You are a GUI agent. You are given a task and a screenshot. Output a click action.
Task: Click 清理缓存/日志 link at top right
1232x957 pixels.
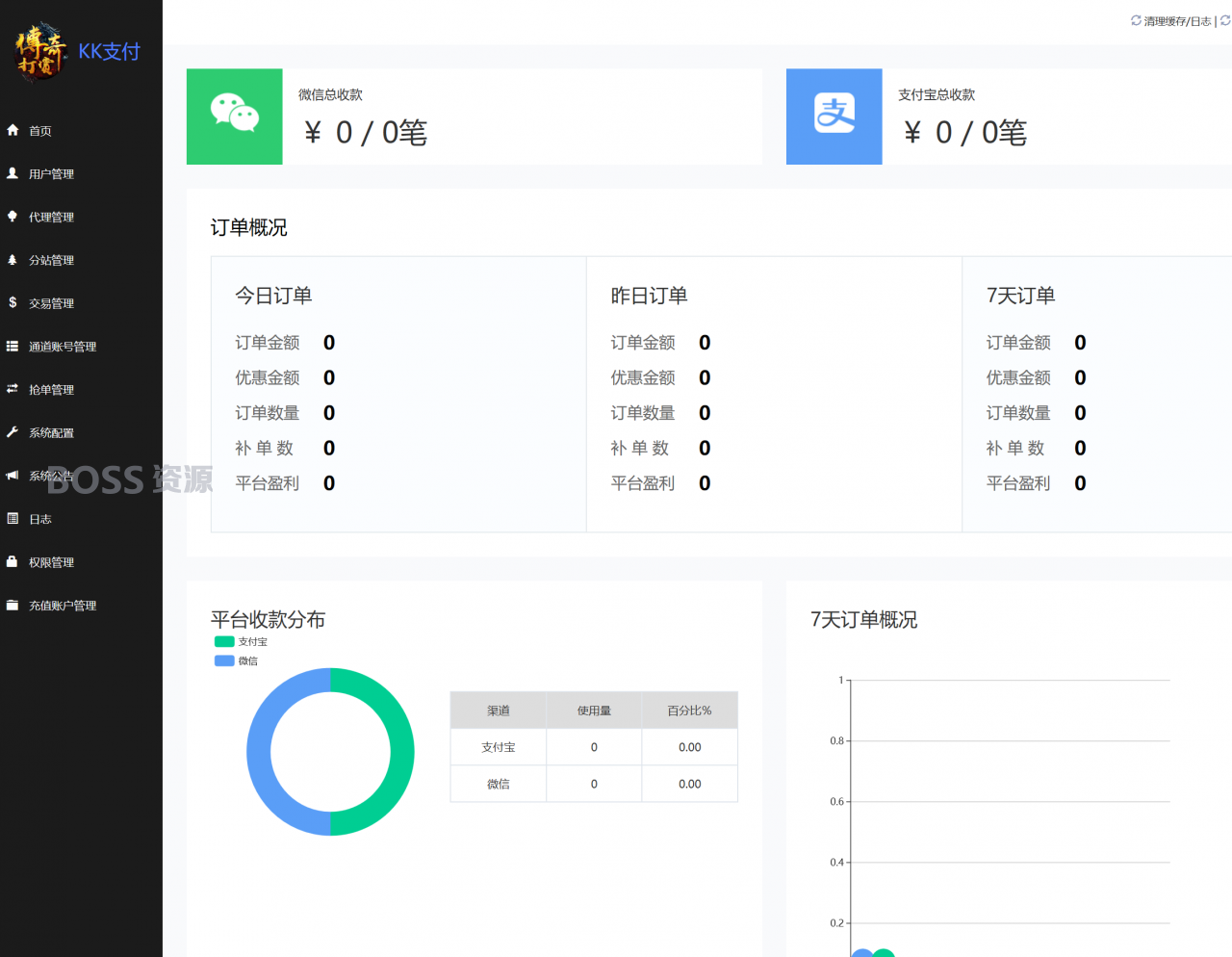tap(1177, 21)
